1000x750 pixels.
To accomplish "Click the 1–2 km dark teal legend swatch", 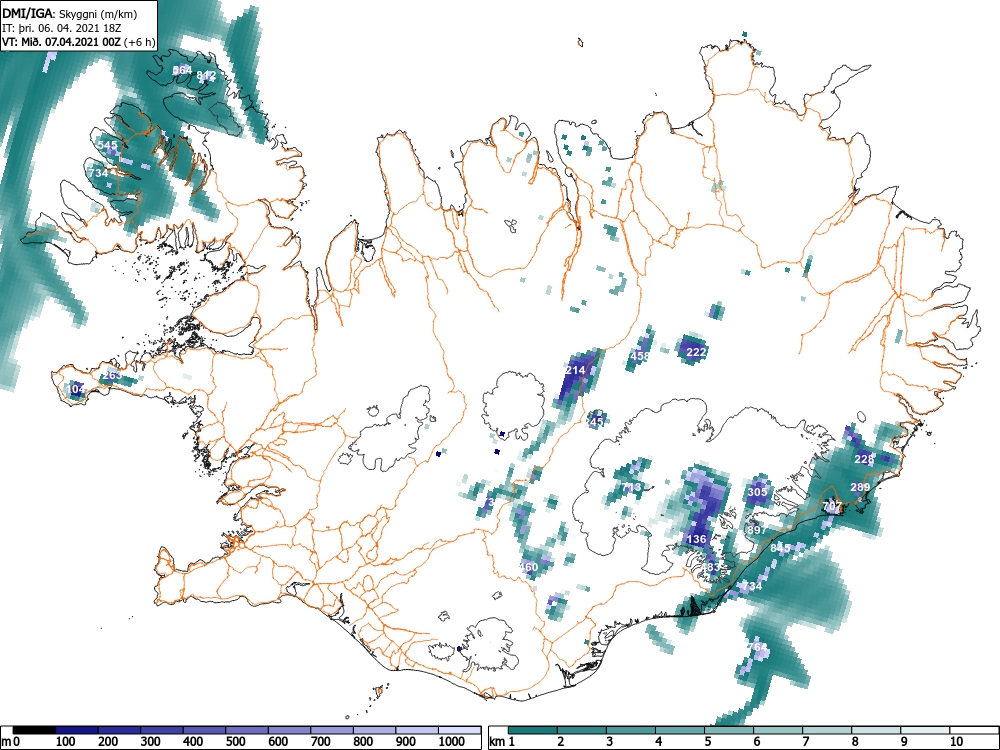I will pos(533,730).
